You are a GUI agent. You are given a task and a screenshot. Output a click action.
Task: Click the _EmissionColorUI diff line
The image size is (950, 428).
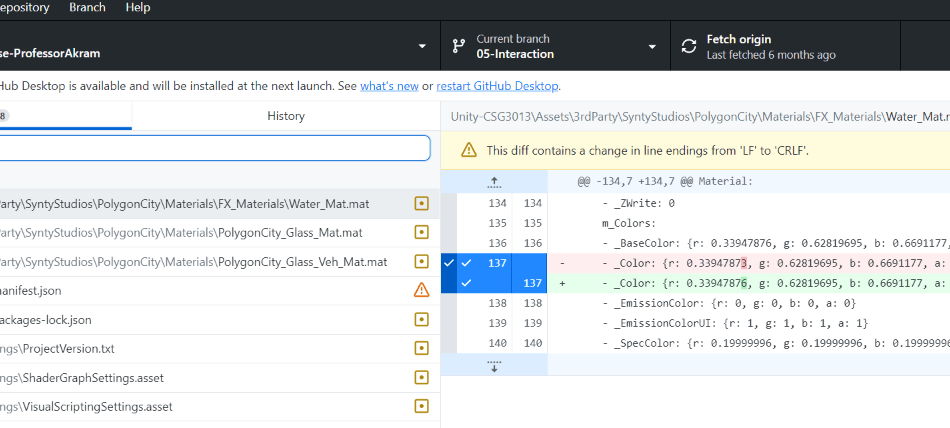[749, 323]
